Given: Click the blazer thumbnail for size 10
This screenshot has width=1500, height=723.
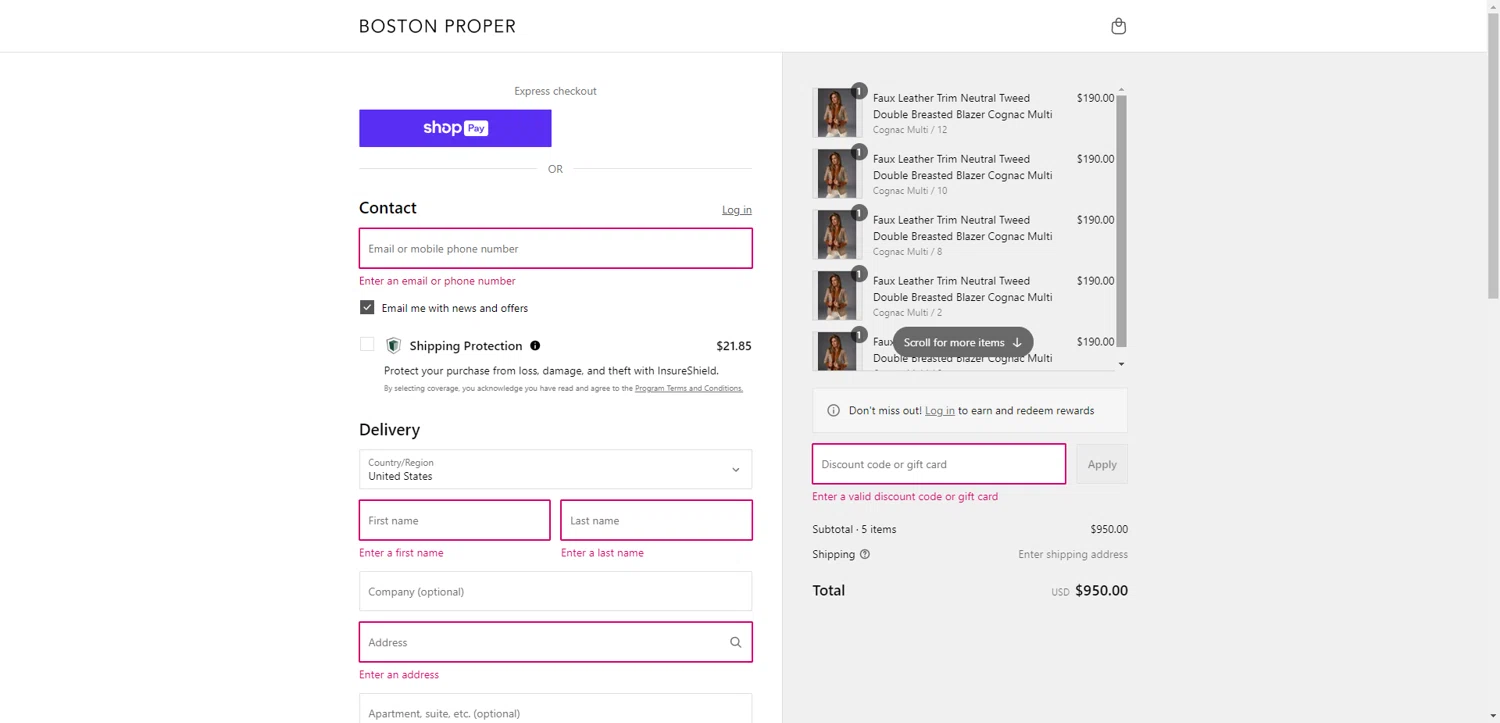Looking at the screenshot, I should coord(836,174).
